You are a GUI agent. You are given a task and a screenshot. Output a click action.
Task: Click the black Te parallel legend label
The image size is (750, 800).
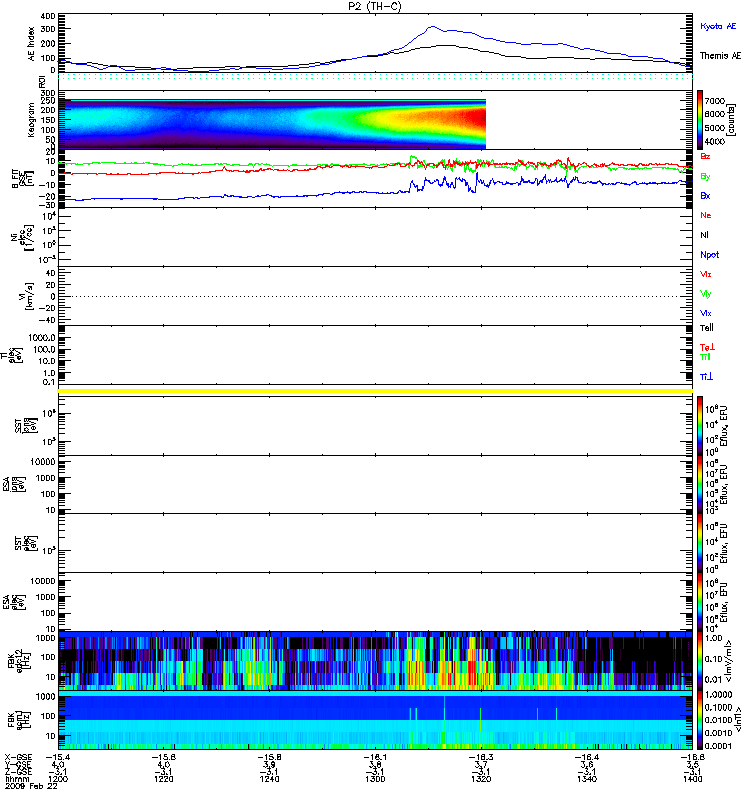[706, 328]
